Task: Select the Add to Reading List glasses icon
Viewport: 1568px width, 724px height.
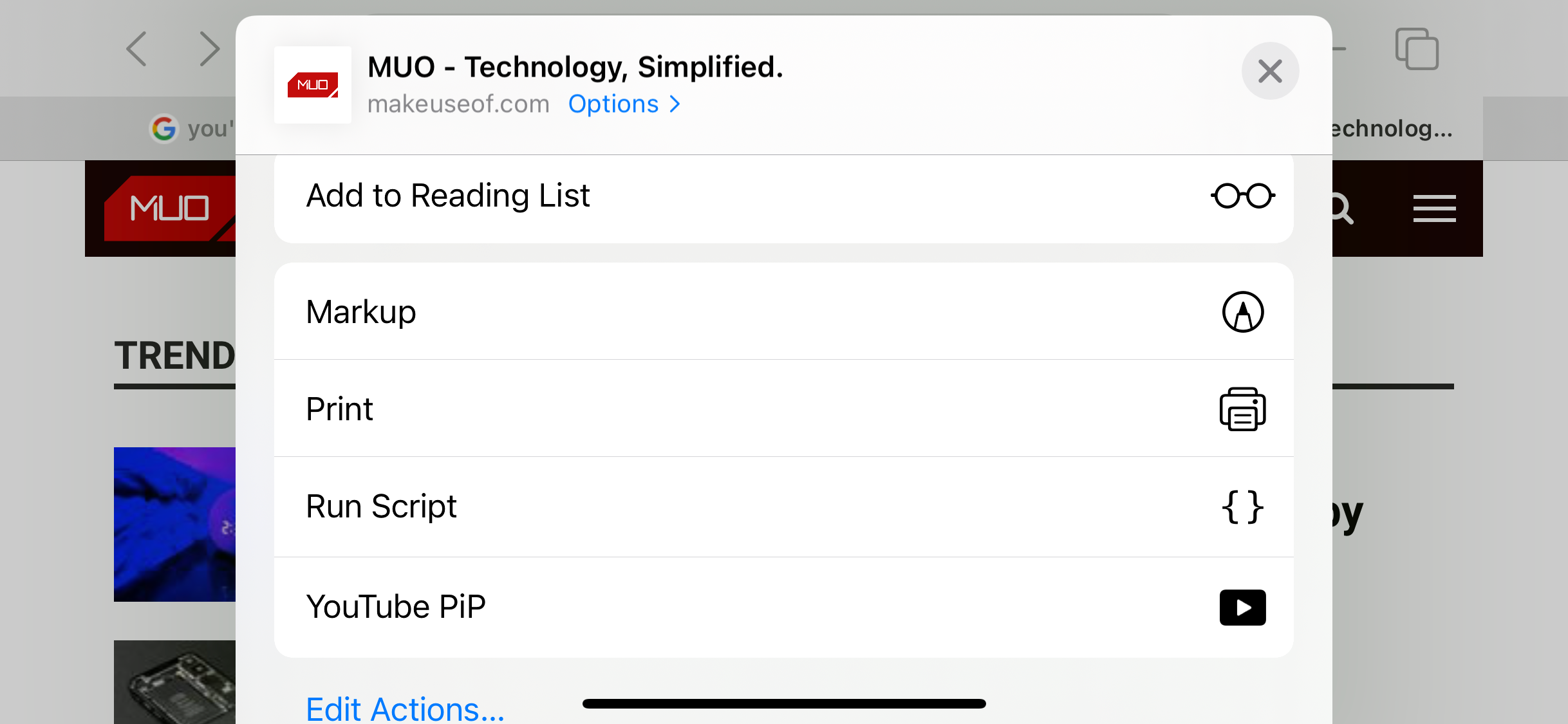Action: click(x=1242, y=196)
